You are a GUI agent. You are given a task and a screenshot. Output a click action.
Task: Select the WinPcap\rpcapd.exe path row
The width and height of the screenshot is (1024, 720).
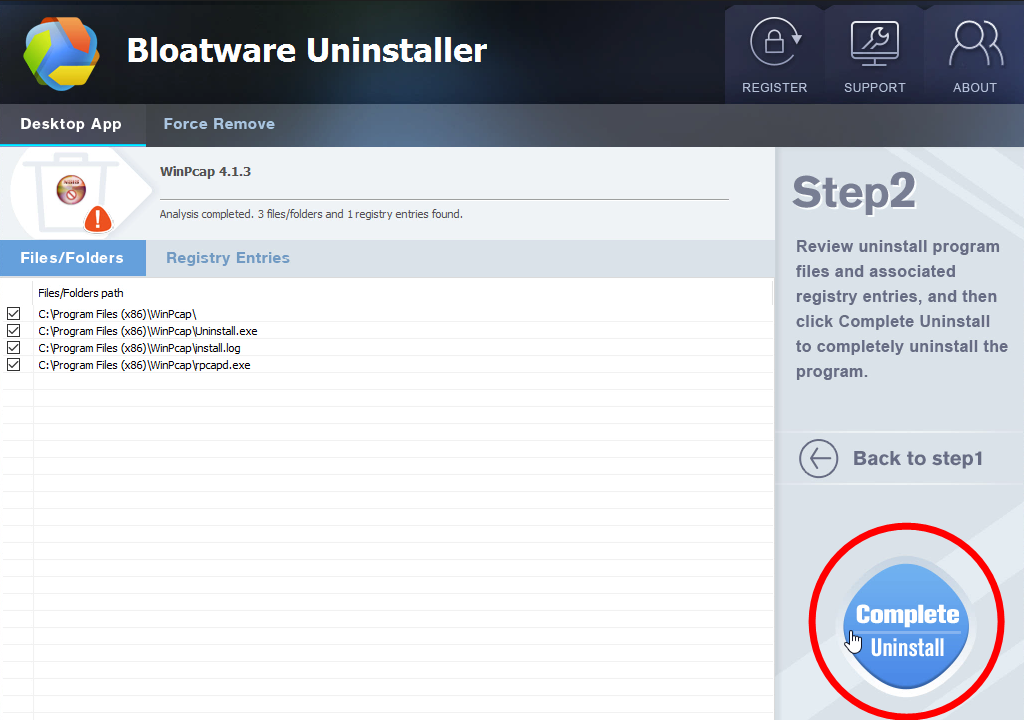[387, 365]
